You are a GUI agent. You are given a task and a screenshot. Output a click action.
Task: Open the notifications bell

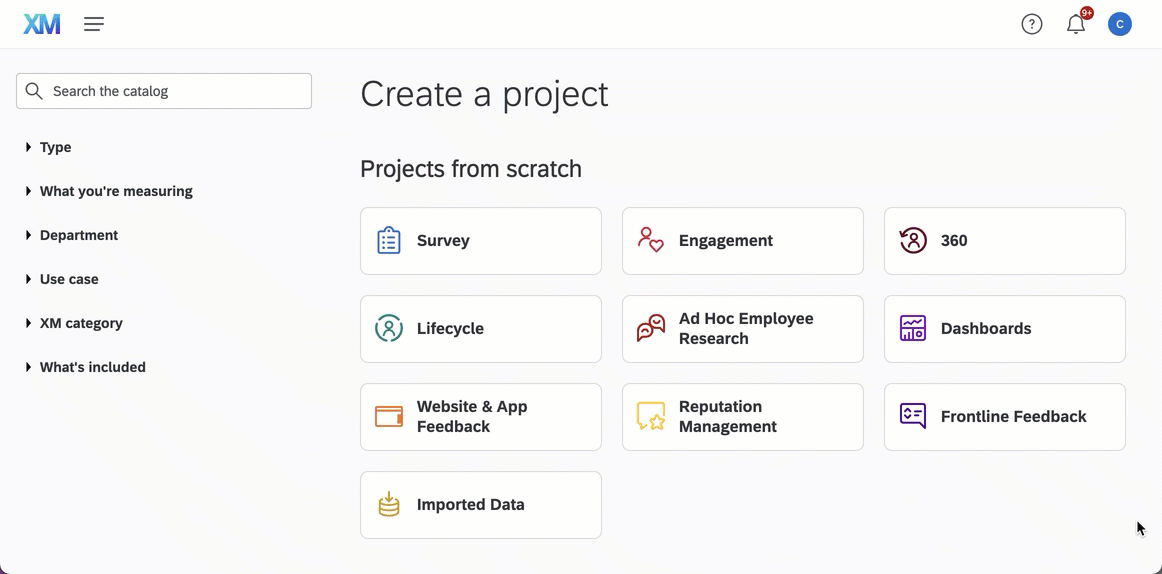[1076, 25]
